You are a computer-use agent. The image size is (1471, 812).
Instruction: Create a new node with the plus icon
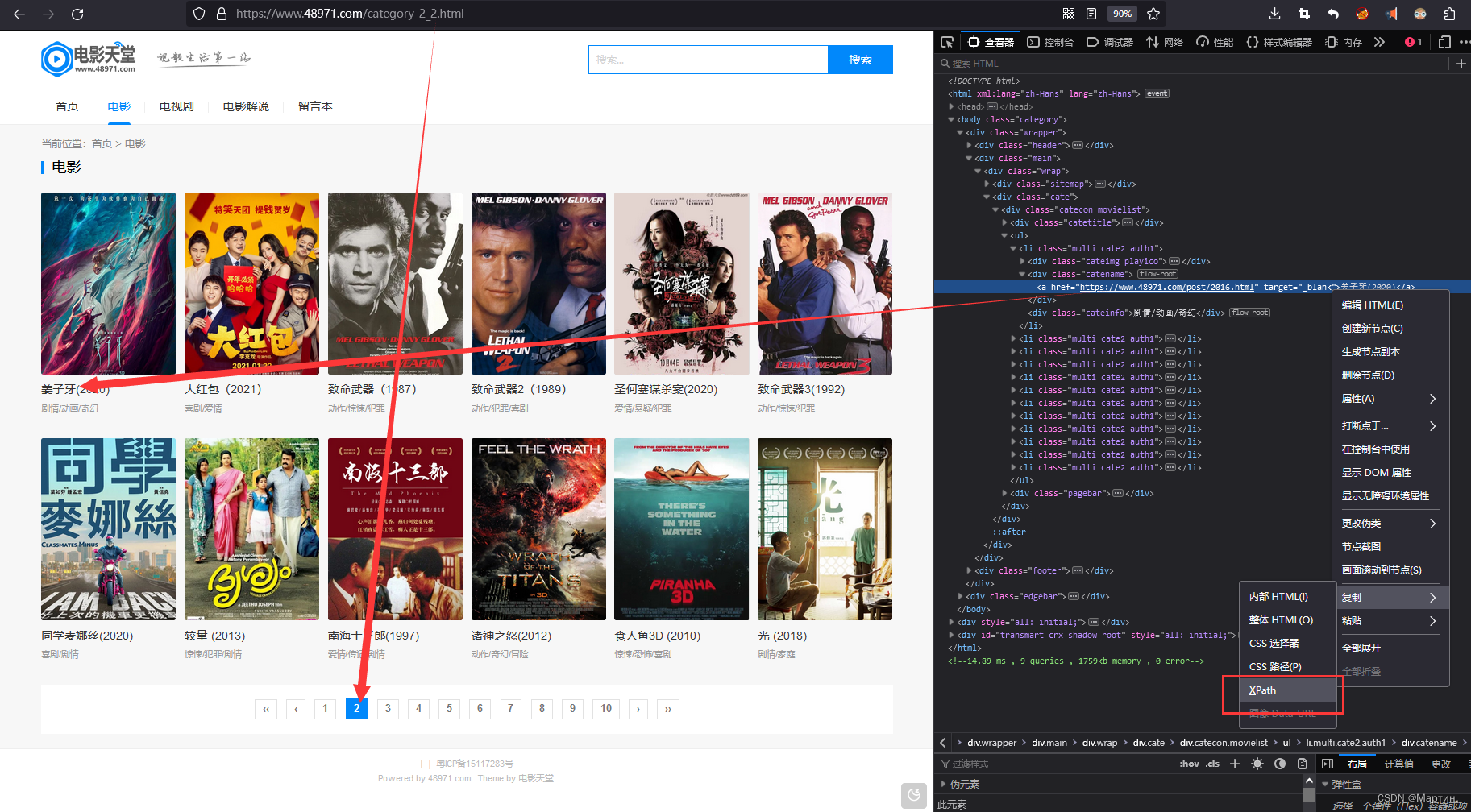click(x=1461, y=64)
